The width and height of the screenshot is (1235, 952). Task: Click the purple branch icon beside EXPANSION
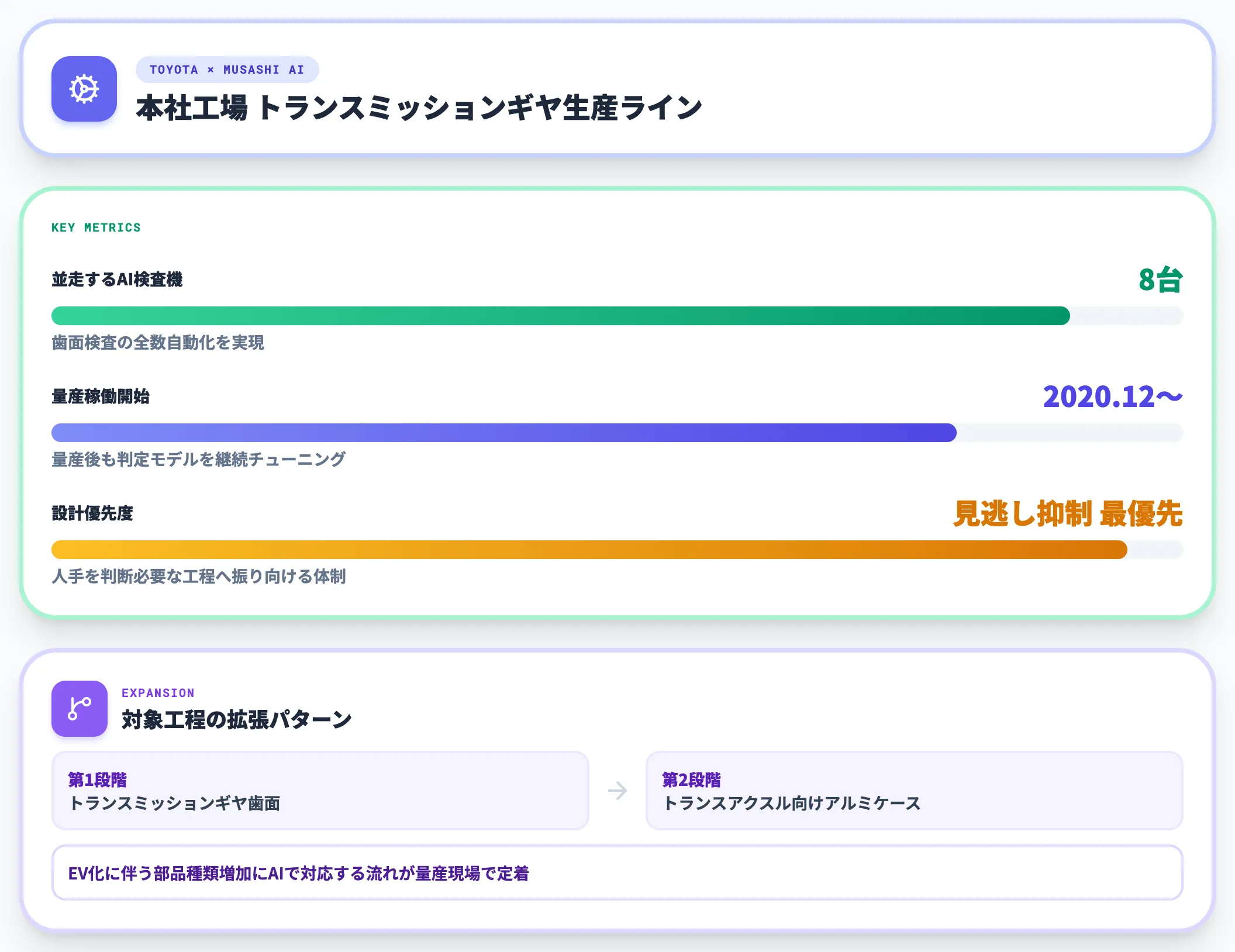(80, 708)
